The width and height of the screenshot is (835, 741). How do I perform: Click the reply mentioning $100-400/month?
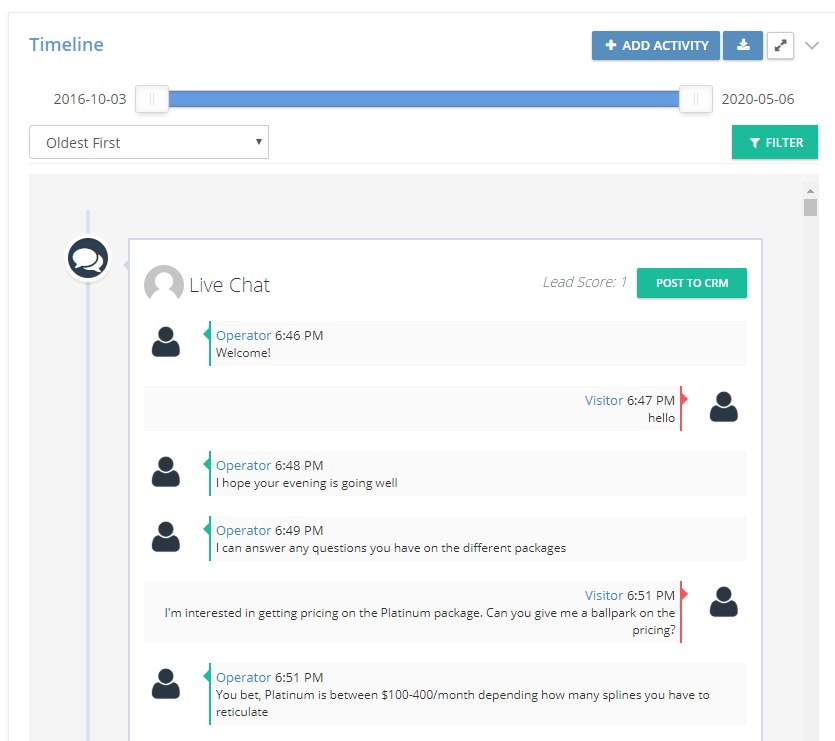tap(462, 703)
